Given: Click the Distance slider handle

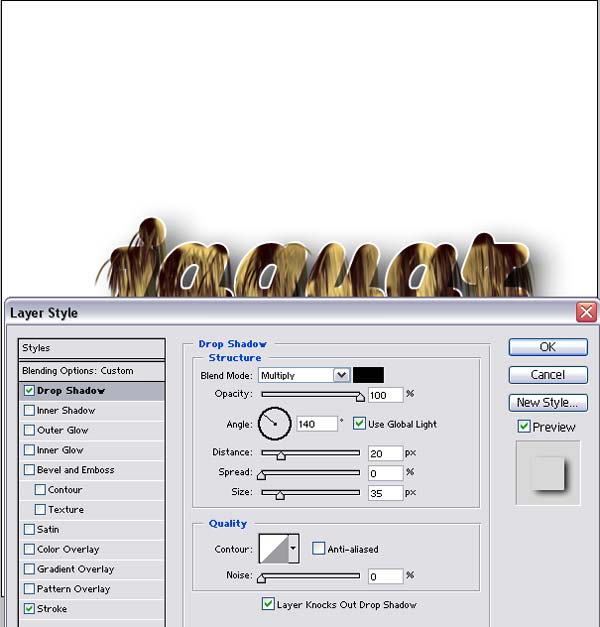Looking at the screenshot, I should tap(281, 455).
